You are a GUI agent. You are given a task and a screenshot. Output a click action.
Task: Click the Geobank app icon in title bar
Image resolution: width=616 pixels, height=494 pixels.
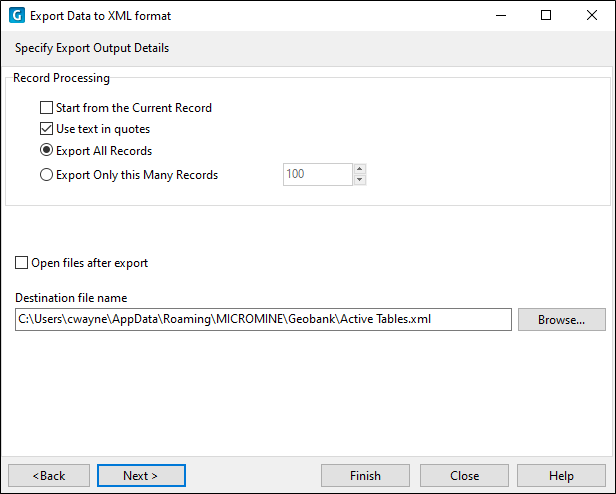pos(16,16)
